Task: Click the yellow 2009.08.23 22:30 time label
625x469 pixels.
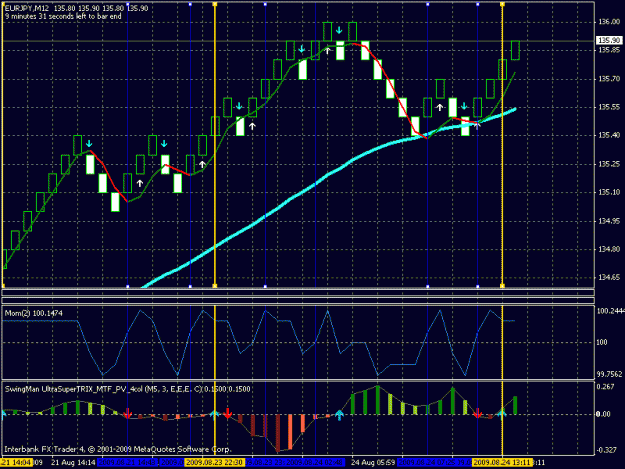Action: click(x=214, y=463)
